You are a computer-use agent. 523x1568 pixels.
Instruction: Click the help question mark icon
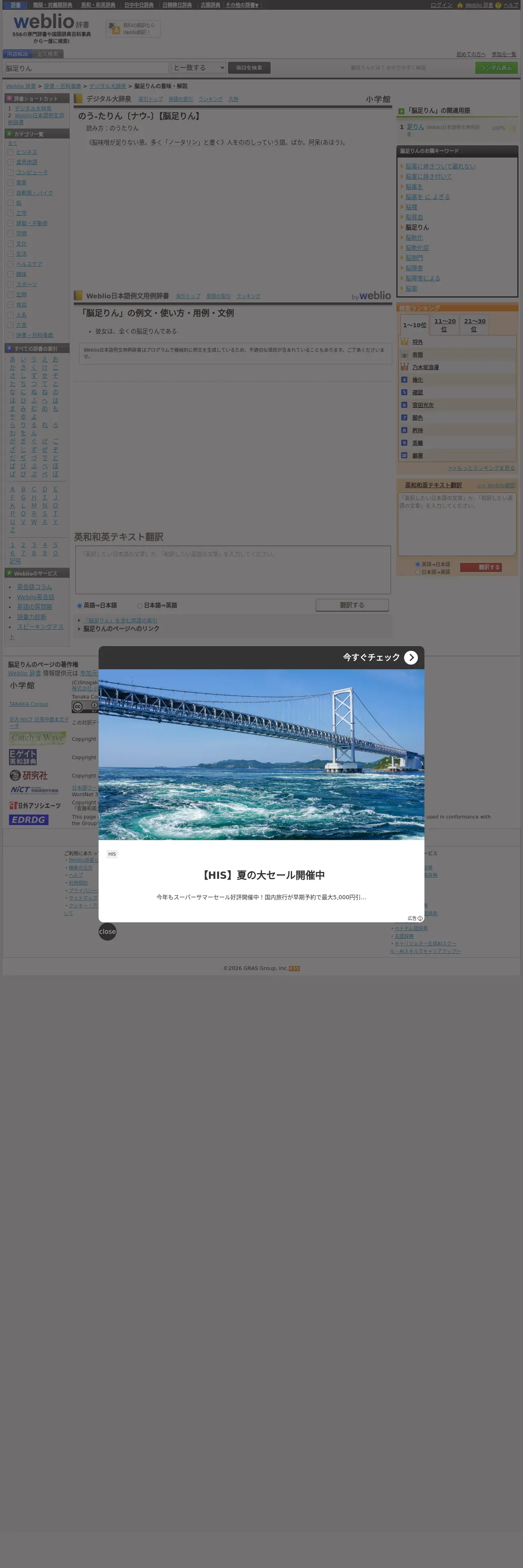[x=498, y=5]
